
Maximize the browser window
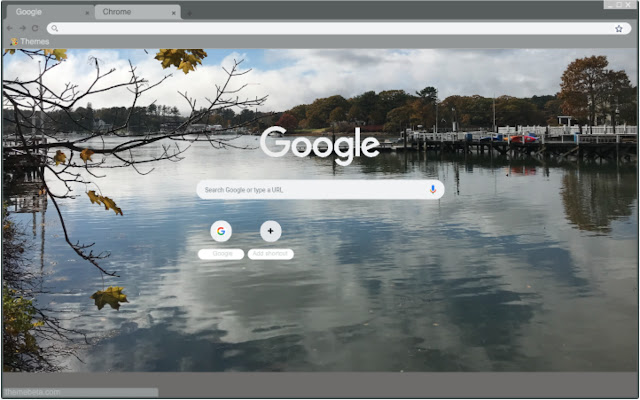pyautogui.click(x=619, y=5)
